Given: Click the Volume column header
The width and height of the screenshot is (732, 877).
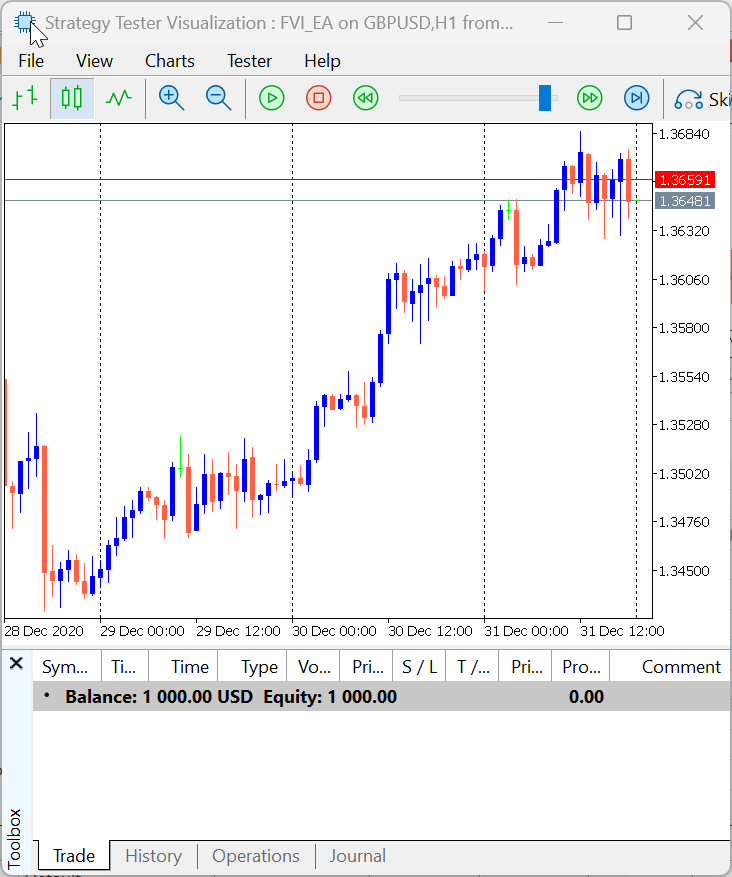Looking at the screenshot, I should pyautogui.click(x=314, y=667).
